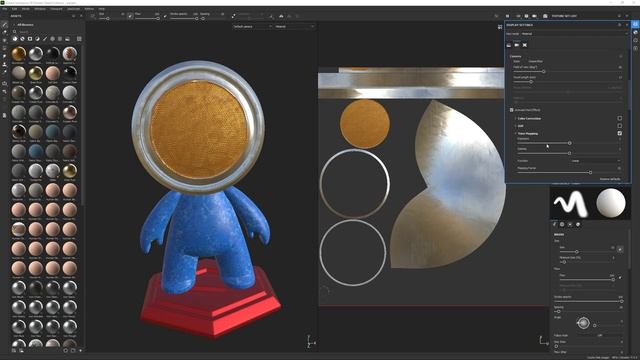Click the brush stroke preview thumbnail
The image size is (640, 360).
[571, 203]
